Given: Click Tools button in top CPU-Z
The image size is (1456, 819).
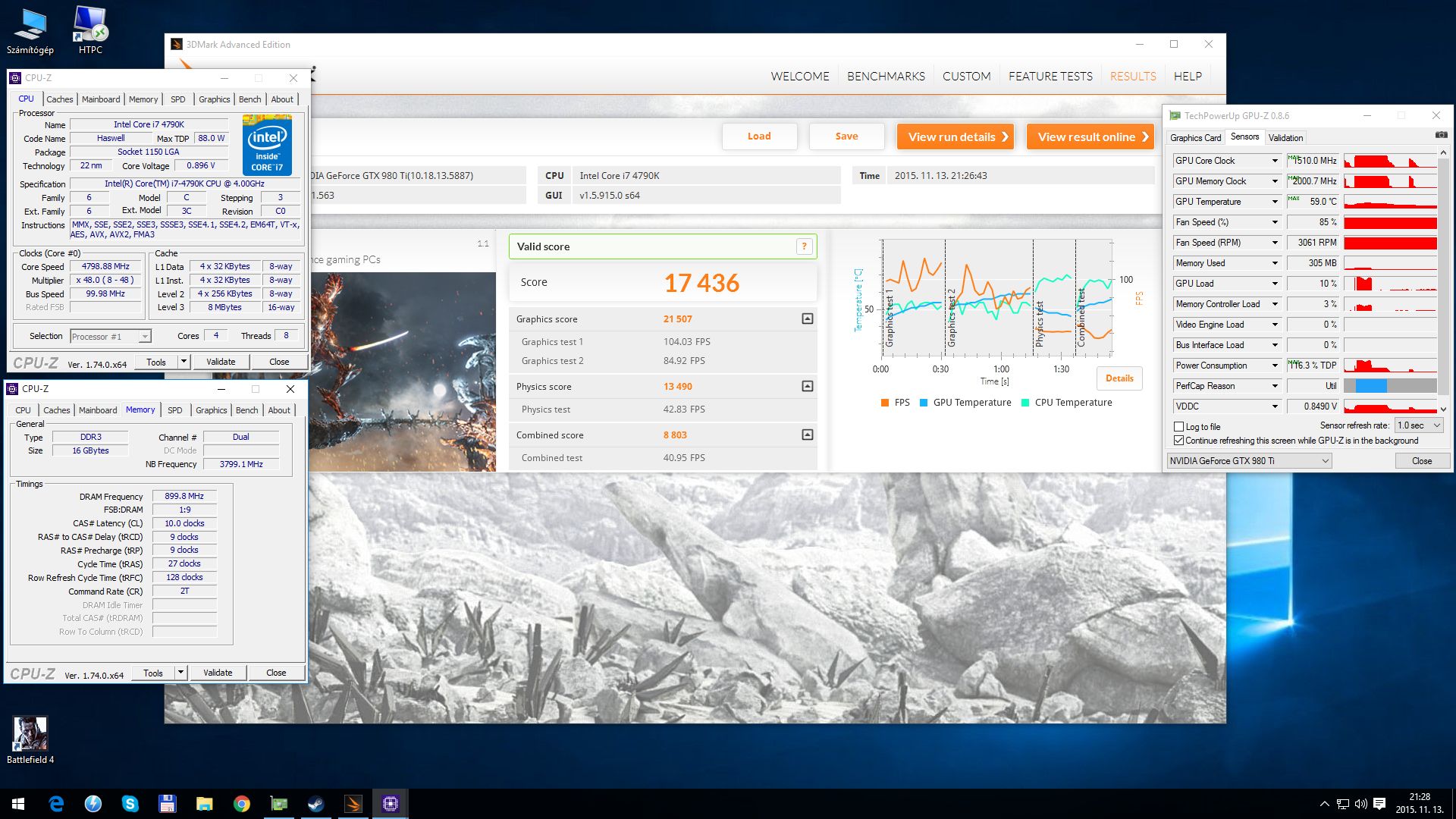Looking at the screenshot, I should coord(156,362).
